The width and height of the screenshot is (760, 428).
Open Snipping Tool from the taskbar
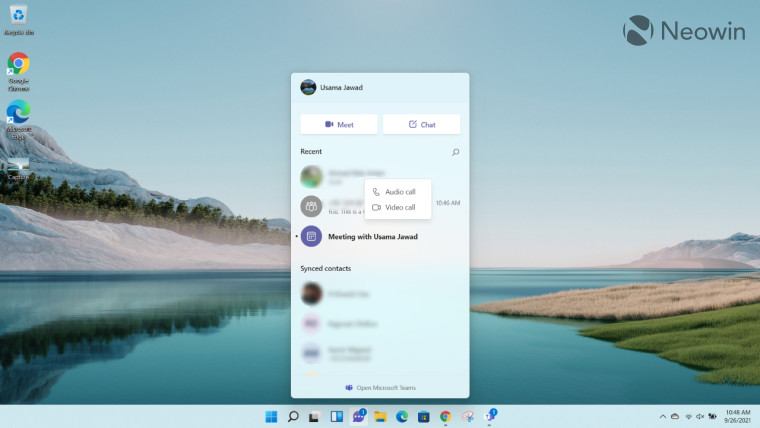click(x=467, y=416)
